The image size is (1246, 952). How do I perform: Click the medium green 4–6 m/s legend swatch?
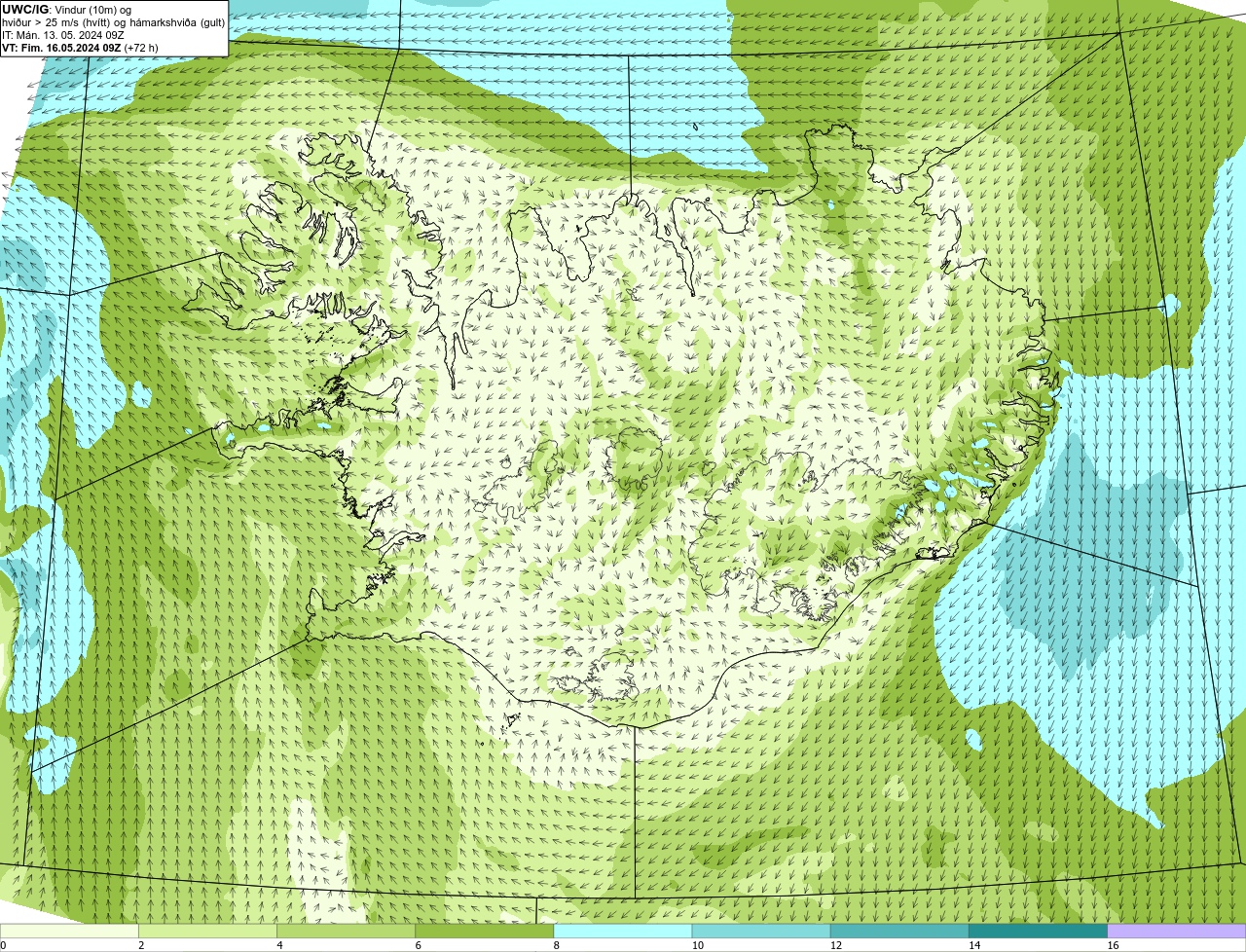[347, 932]
